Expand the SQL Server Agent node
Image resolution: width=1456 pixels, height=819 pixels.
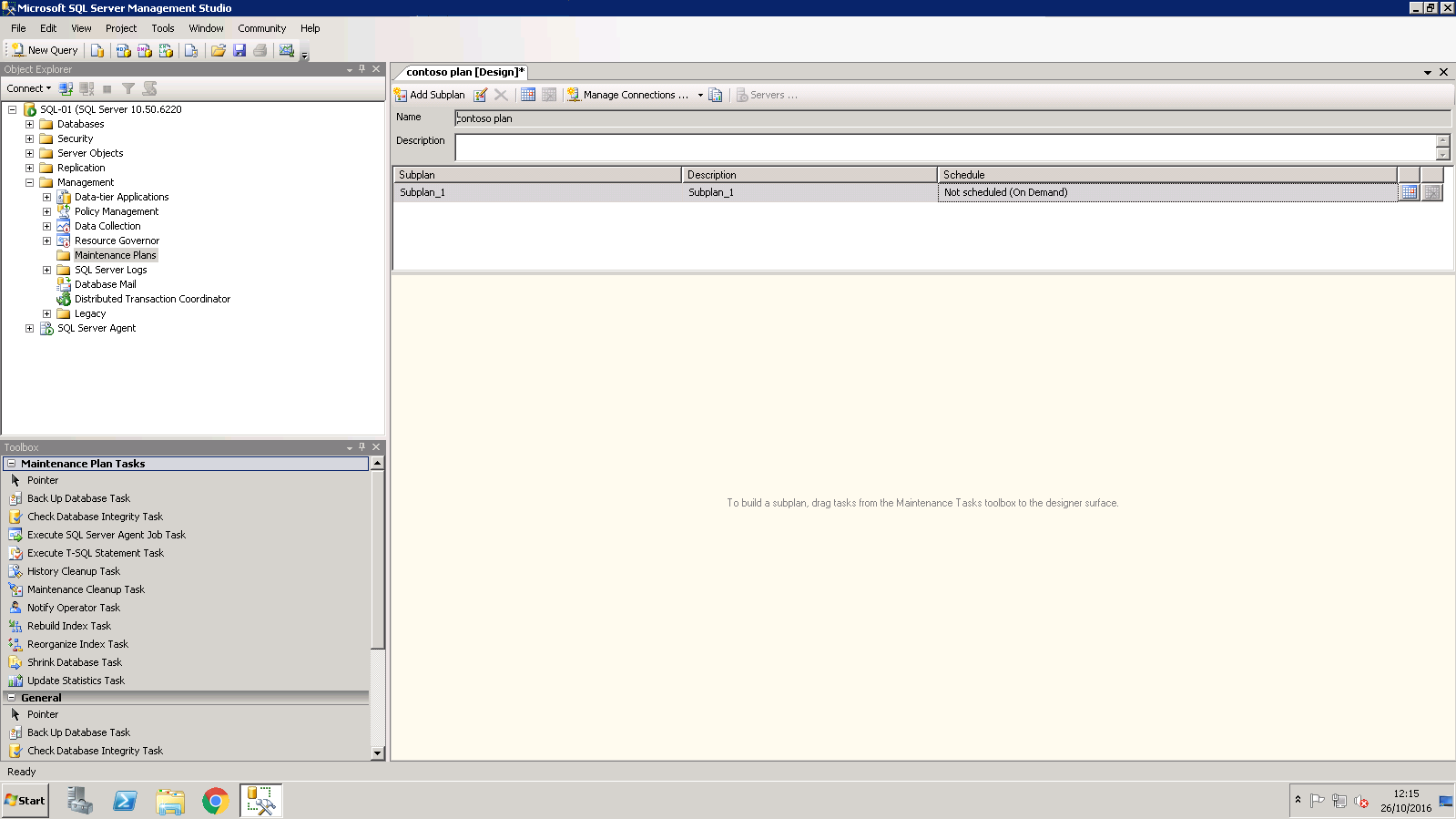click(x=29, y=328)
